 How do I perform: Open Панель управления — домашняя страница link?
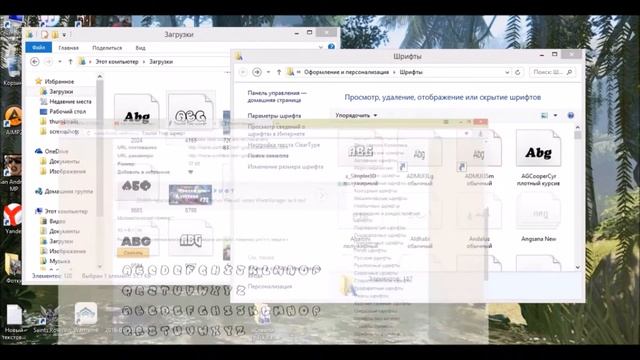coord(277,96)
